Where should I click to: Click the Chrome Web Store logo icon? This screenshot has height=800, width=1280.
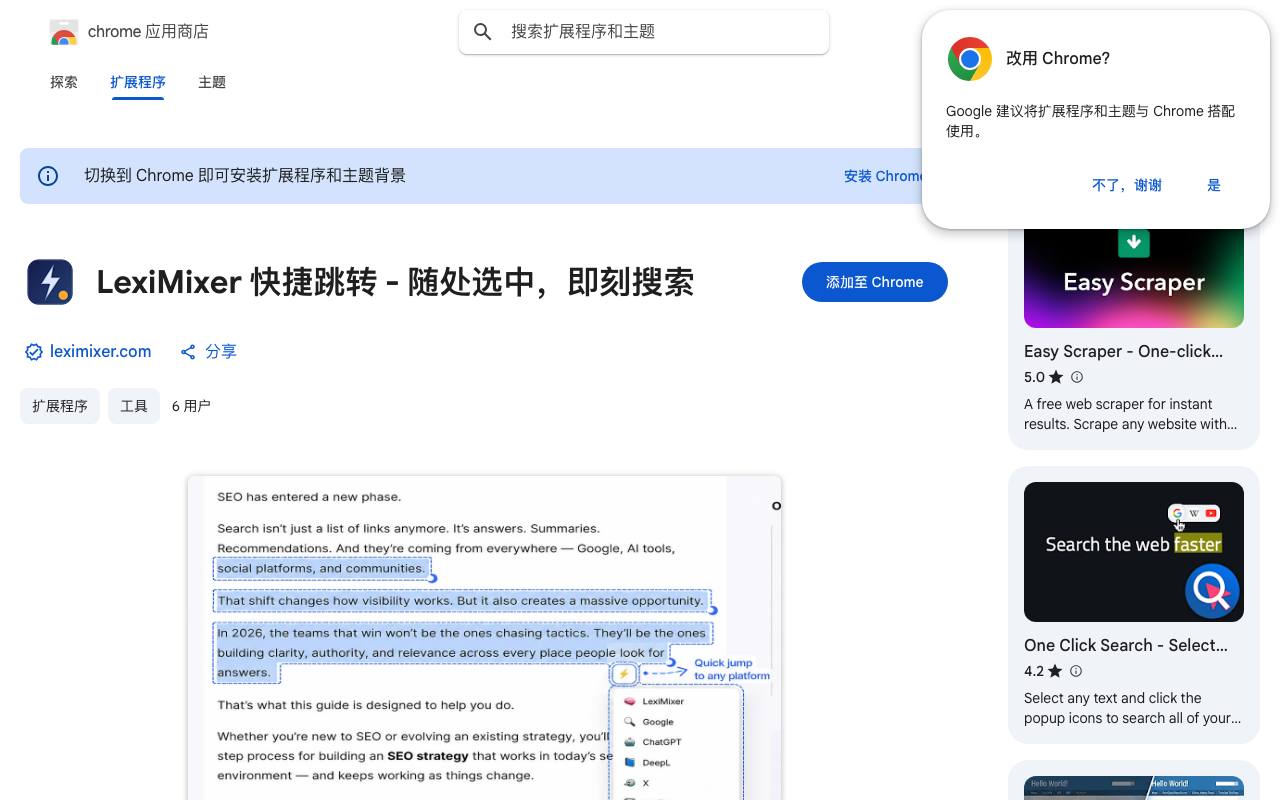(64, 32)
